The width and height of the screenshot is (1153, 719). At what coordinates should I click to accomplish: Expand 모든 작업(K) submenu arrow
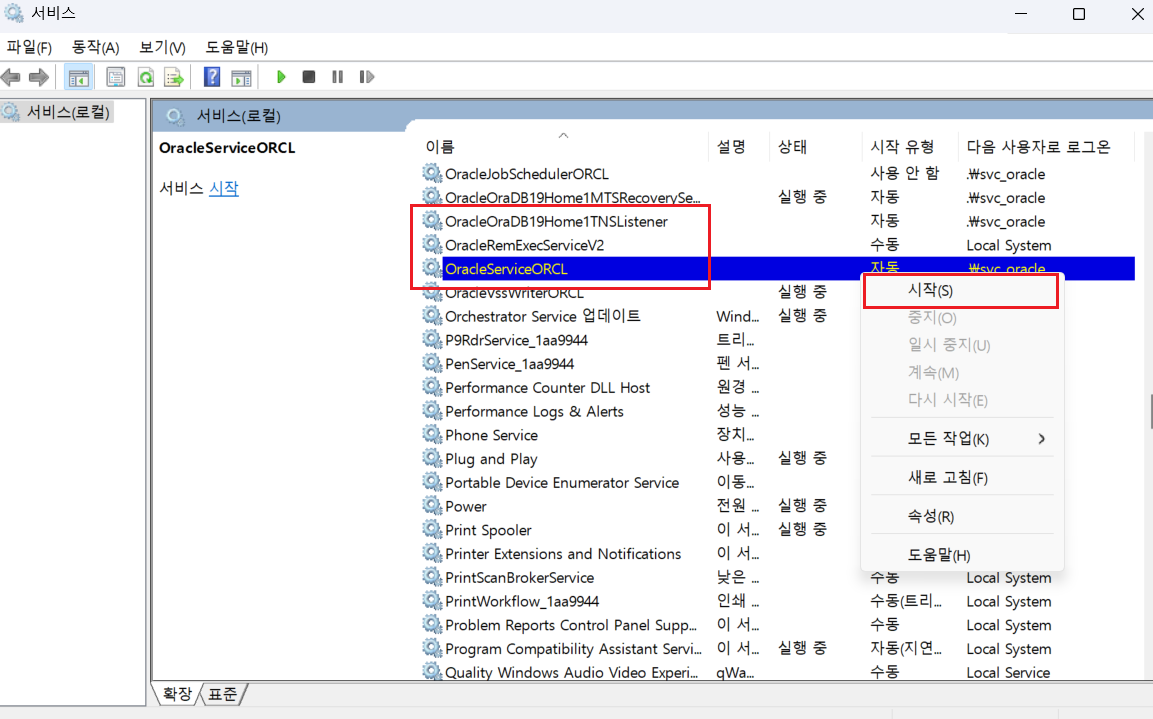coord(1041,439)
